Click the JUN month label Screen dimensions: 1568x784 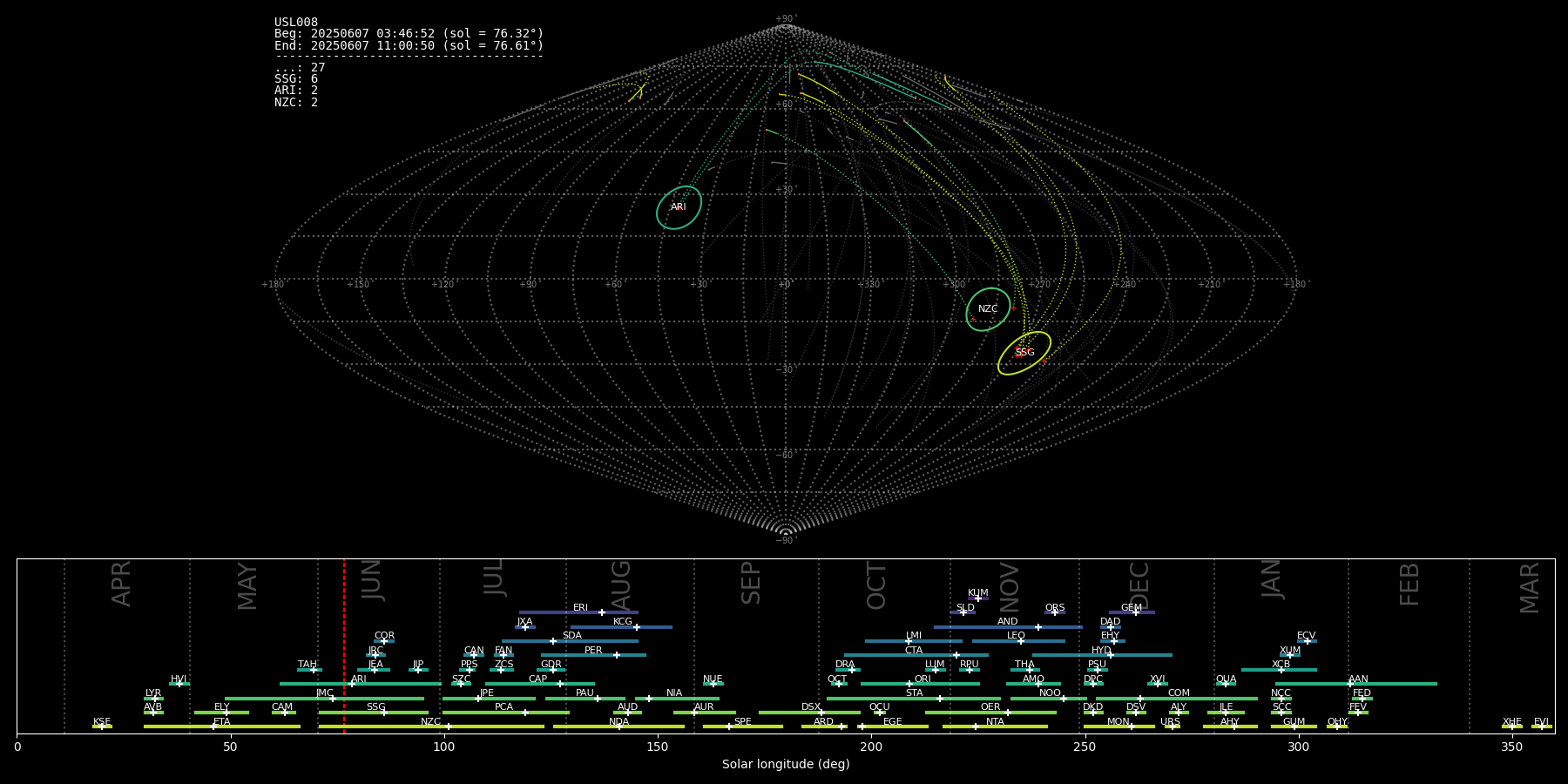point(372,582)
